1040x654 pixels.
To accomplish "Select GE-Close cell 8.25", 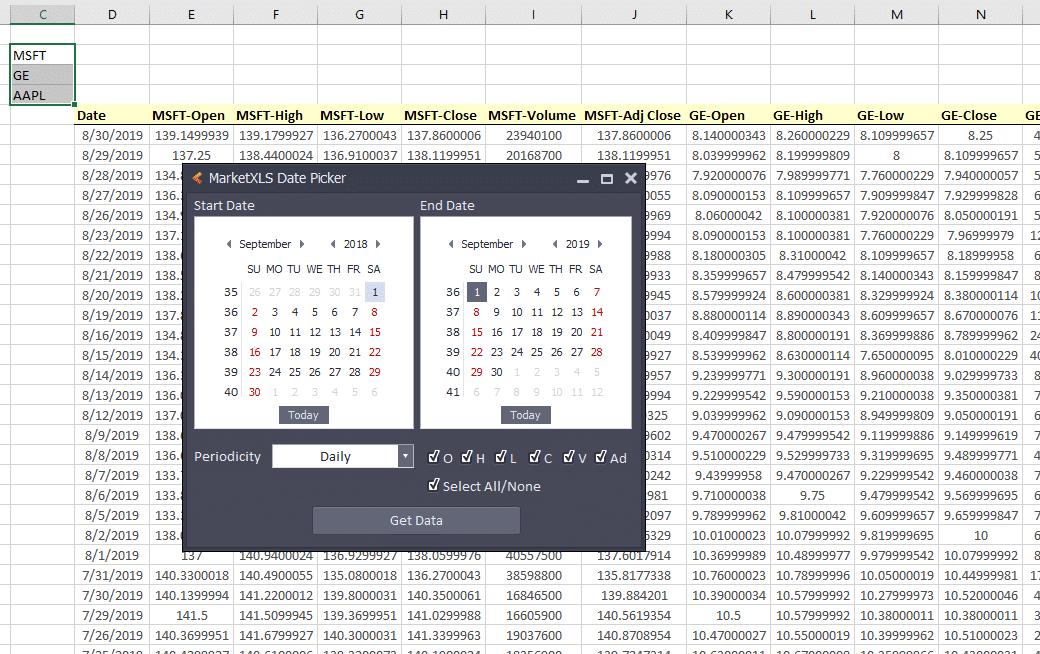I will click(x=981, y=135).
